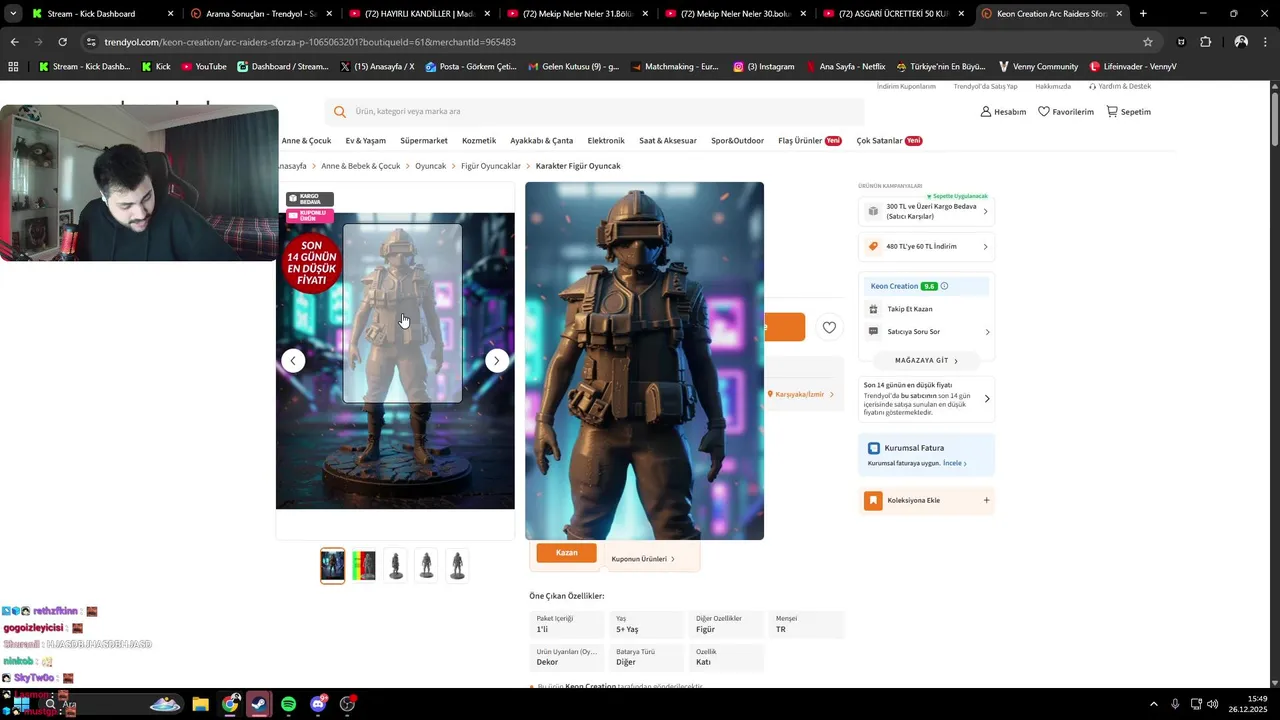The image size is (1280, 720).
Task: Bookmark this page with the star icon
Action: coord(1148,42)
